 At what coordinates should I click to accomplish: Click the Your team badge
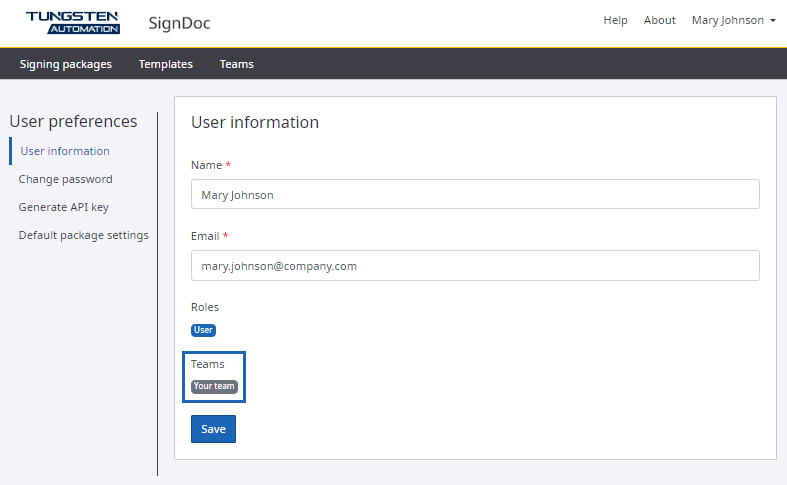(x=214, y=386)
